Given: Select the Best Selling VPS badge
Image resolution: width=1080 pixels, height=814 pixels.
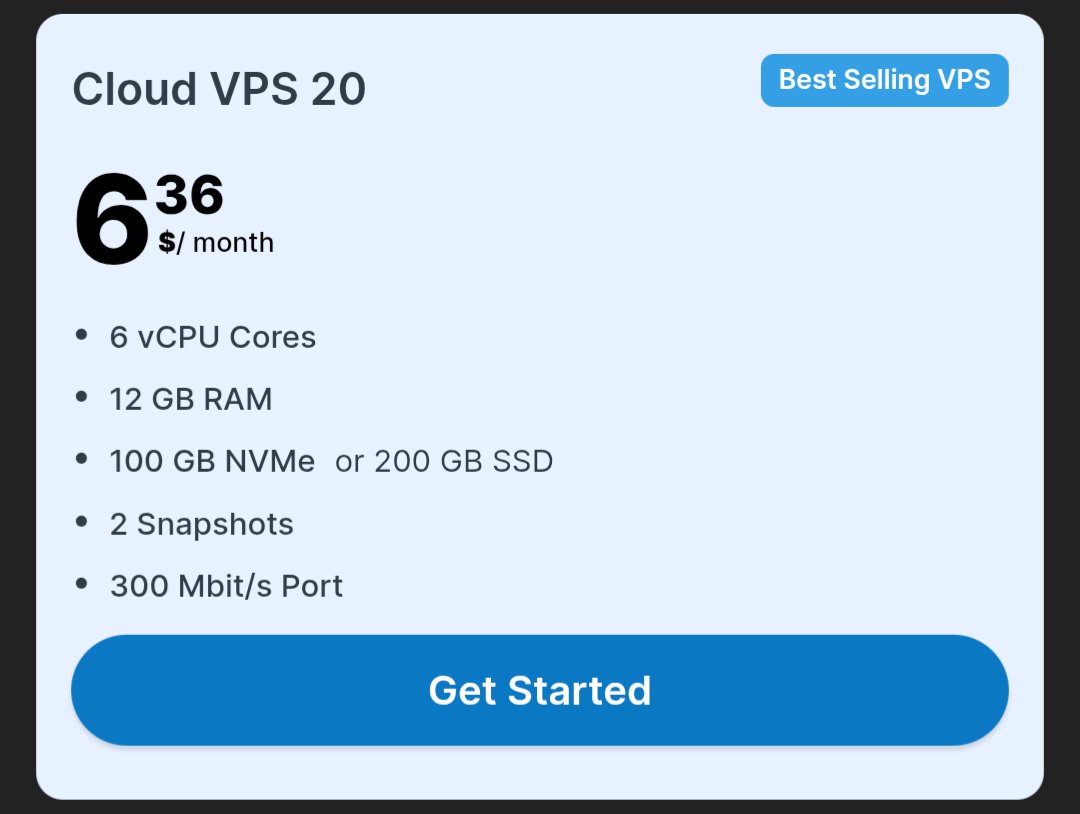Looking at the screenshot, I should pos(884,80).
